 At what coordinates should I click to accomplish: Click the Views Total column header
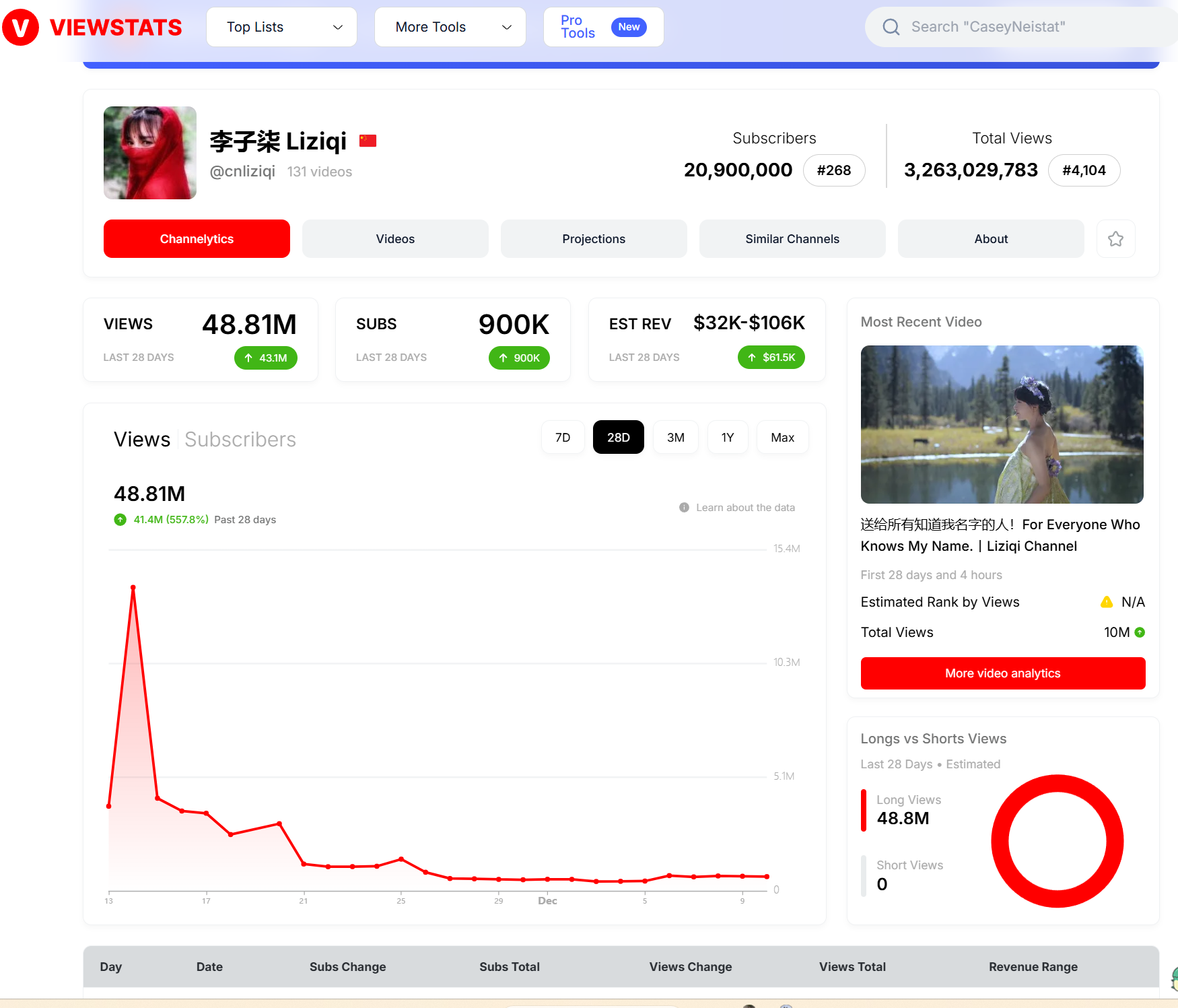click(852, 967)
